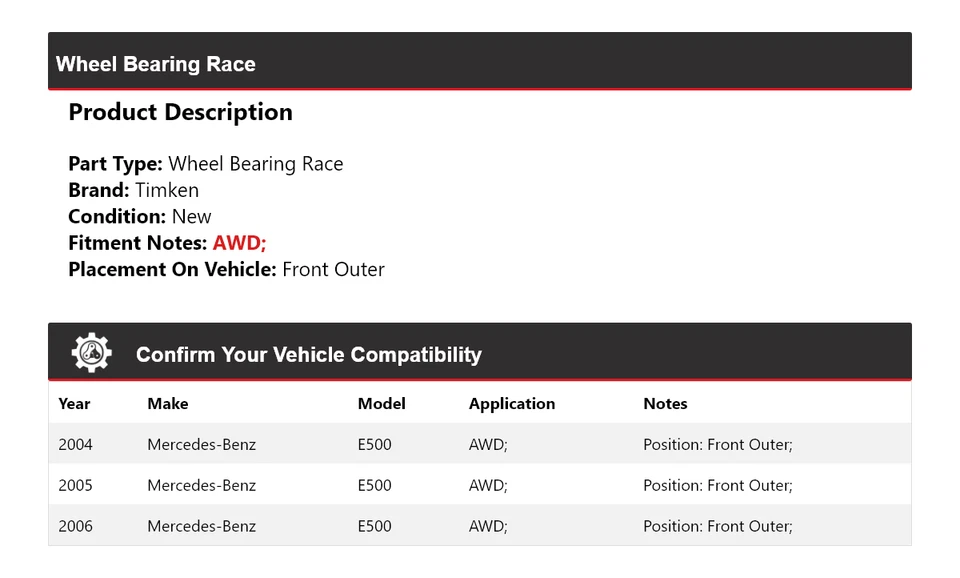960x578 pixels.
Task: Click the Notes column header
Action: pyautogui.click(x=665, y=404)
